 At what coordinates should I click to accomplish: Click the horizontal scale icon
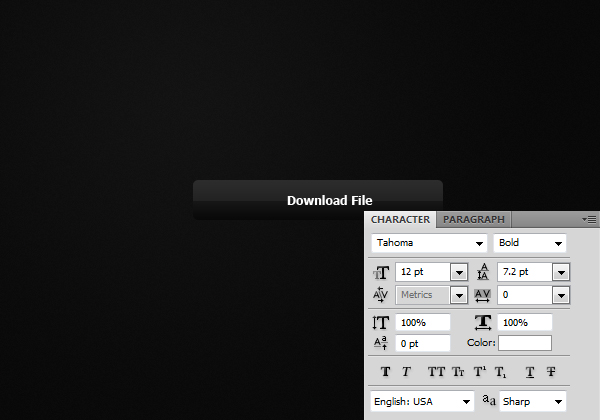tap(483, 322)
